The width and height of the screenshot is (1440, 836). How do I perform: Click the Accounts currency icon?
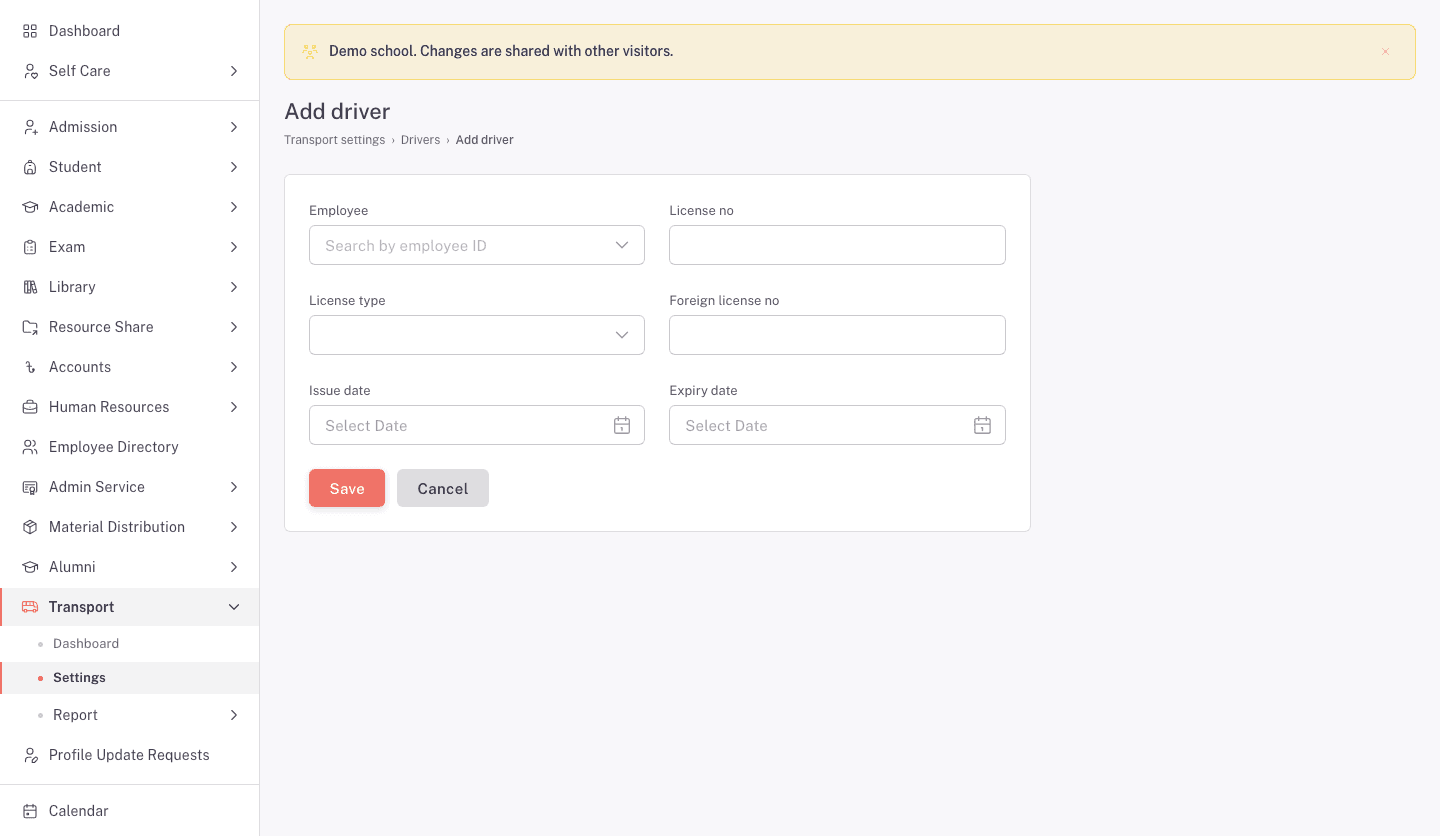[x=30, y=367]
